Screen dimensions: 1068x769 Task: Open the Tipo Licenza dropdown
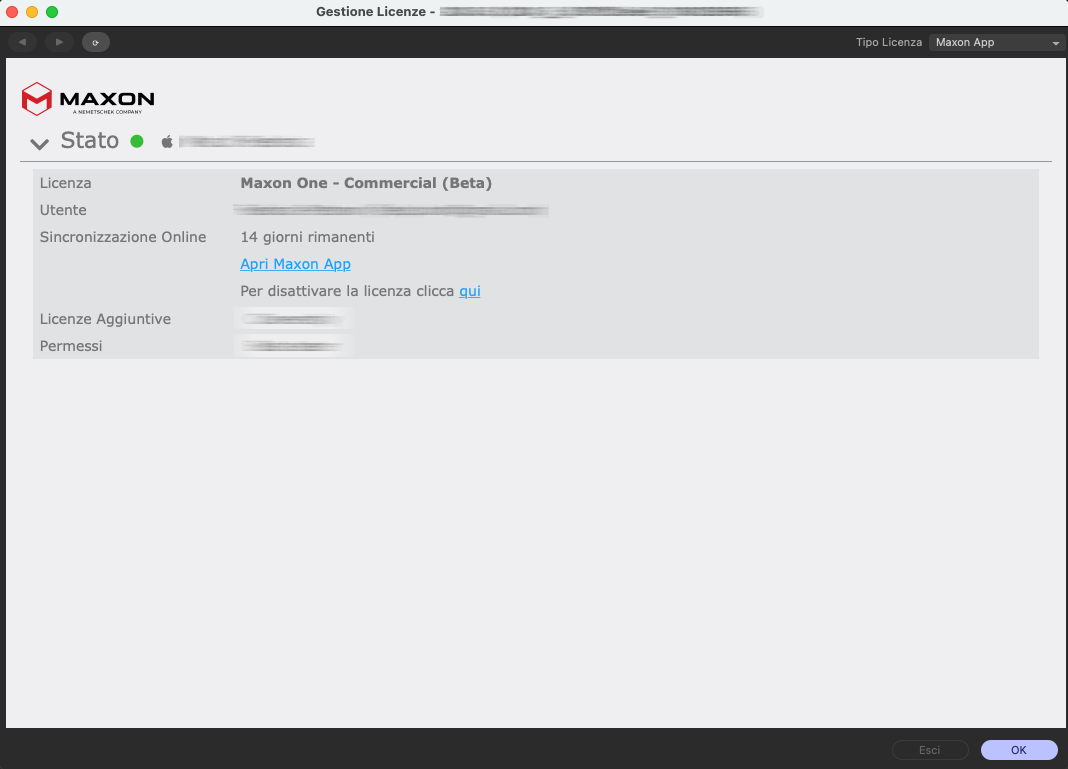(997, 42)
